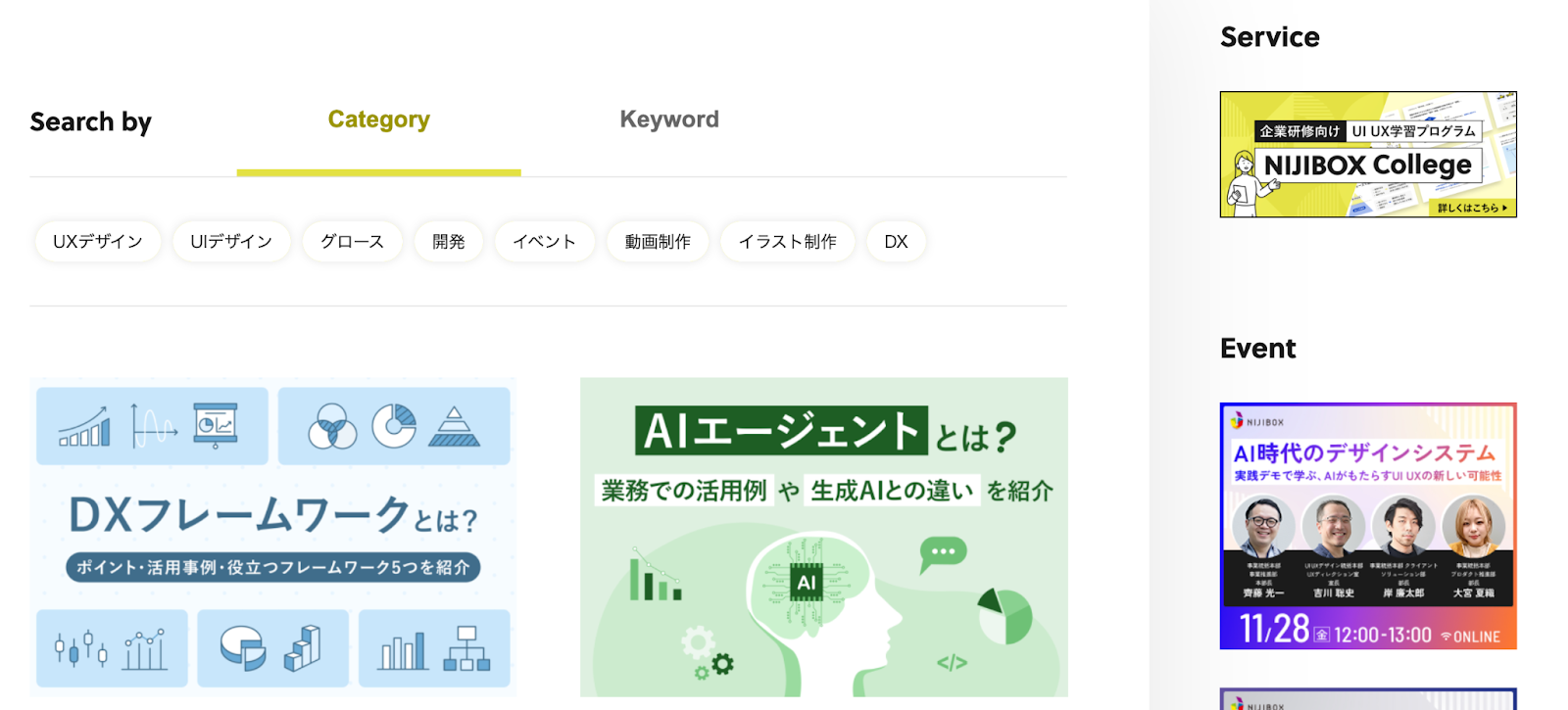1568x710 pixels.
Task: Click the 詳しくはこちら link on College banner
Action: point(1472,208)
